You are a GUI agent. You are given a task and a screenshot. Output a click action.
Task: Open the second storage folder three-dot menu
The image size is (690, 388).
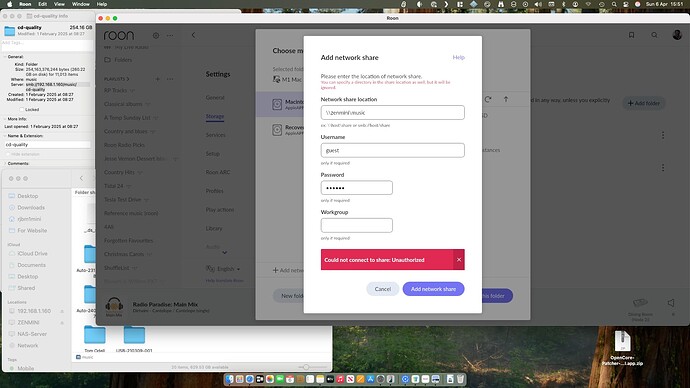663,168
